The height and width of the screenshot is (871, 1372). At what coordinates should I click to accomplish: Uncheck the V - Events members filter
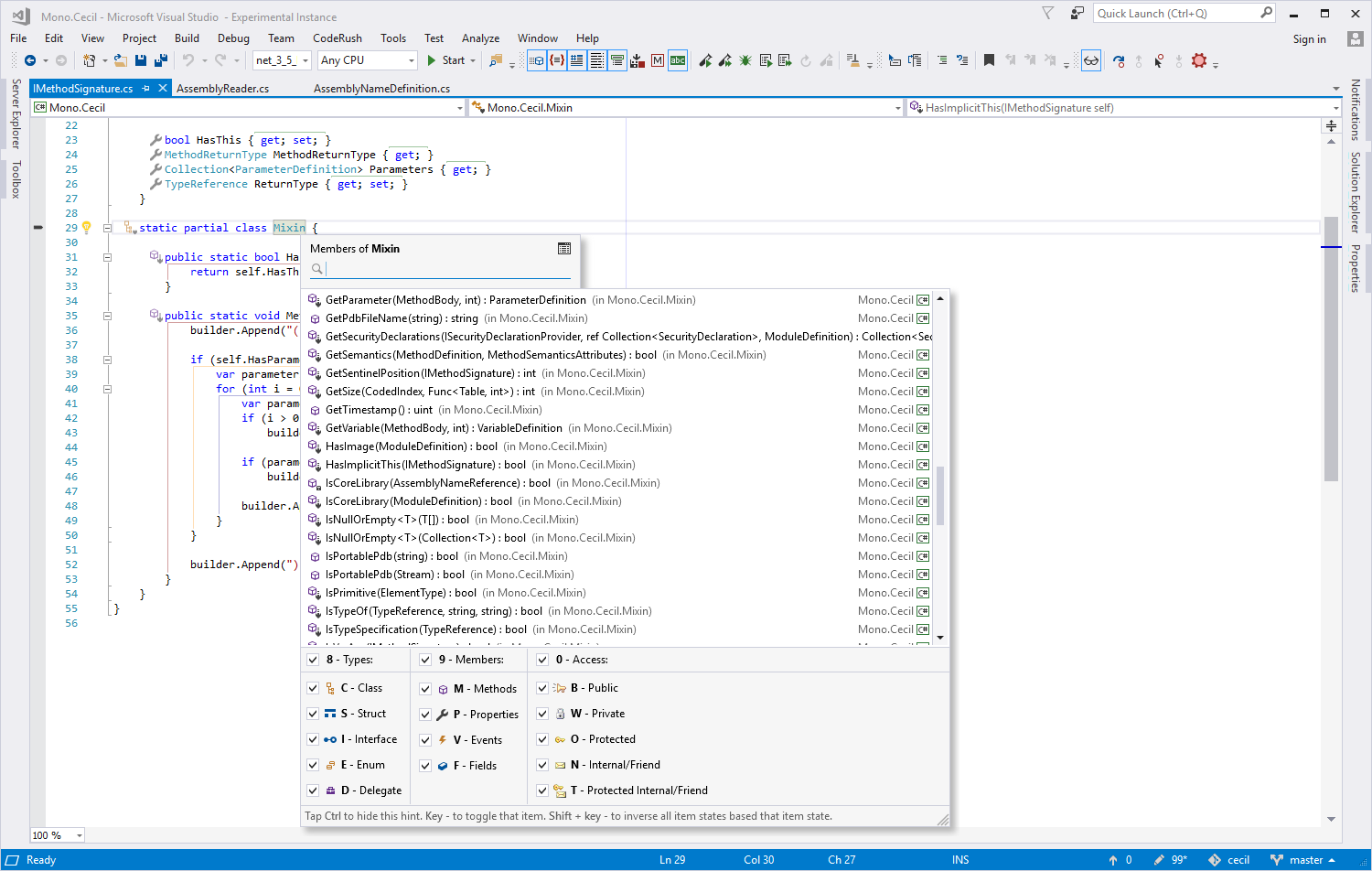pos(425,739)
